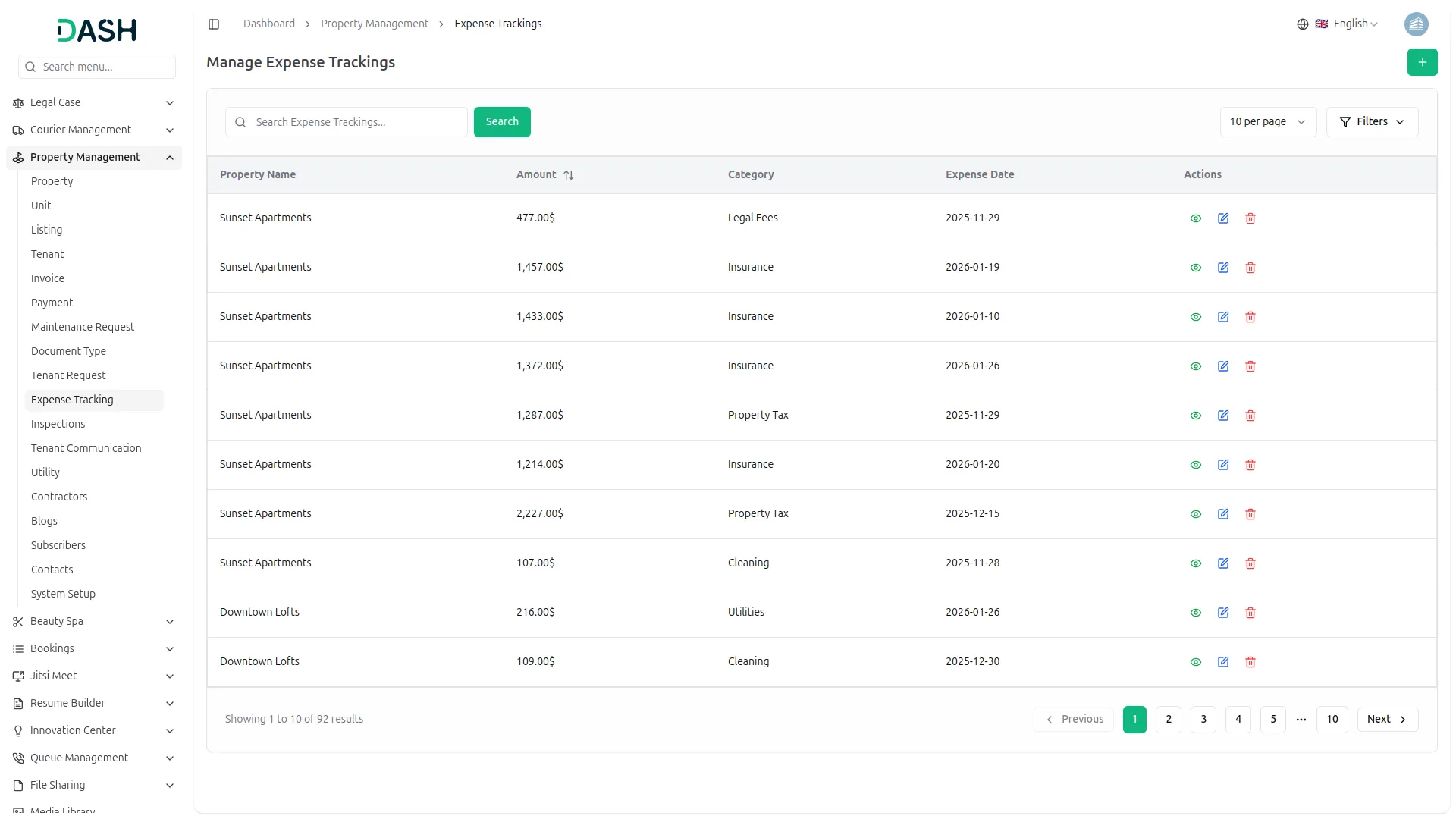1456x819 pixels.
Task: Click the trash icon for Downtown Lofts Utilities
Action: click(x=1250, y=613)
